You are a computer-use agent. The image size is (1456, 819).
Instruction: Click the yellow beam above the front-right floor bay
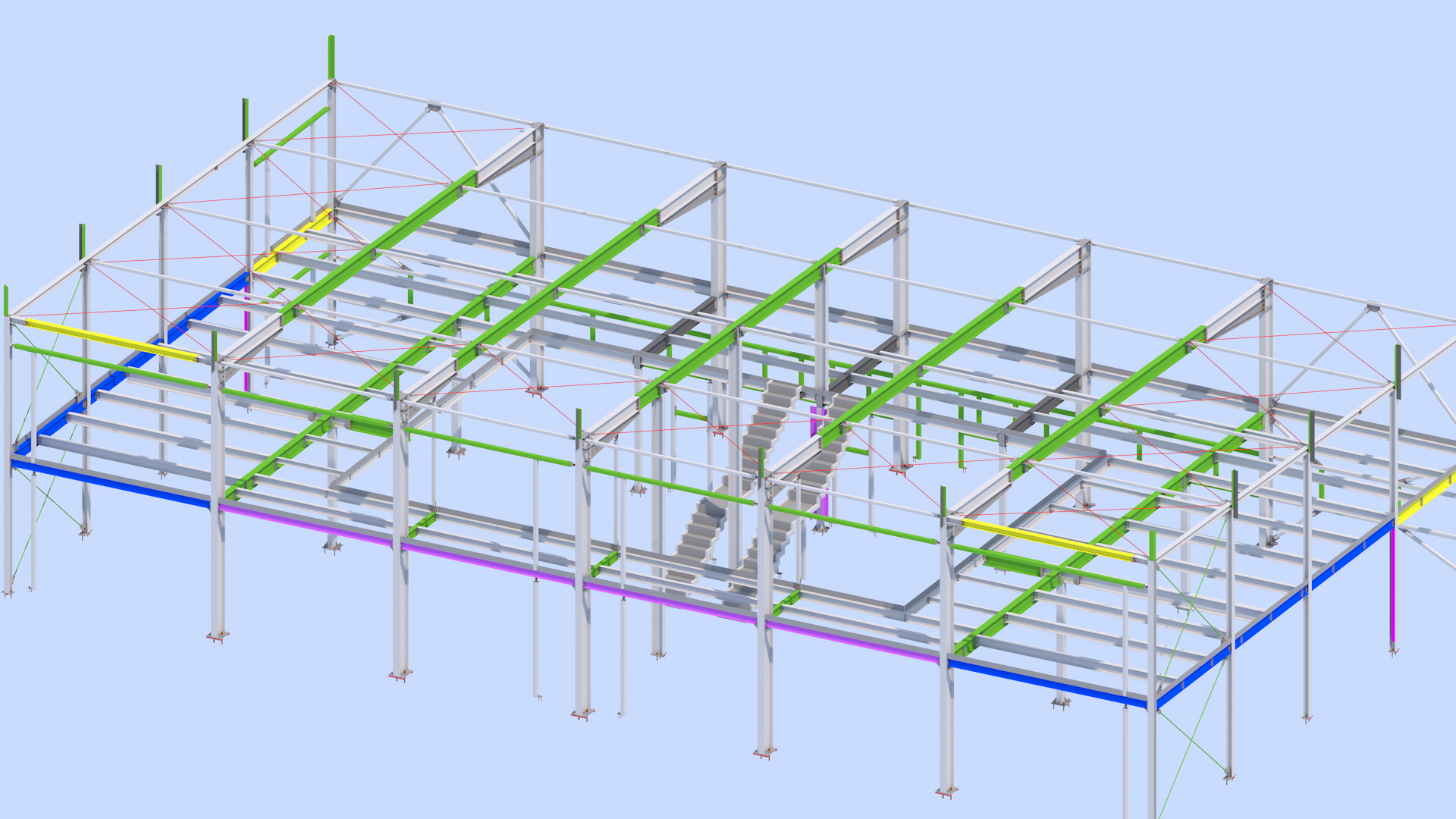(x=1048, y=540)
